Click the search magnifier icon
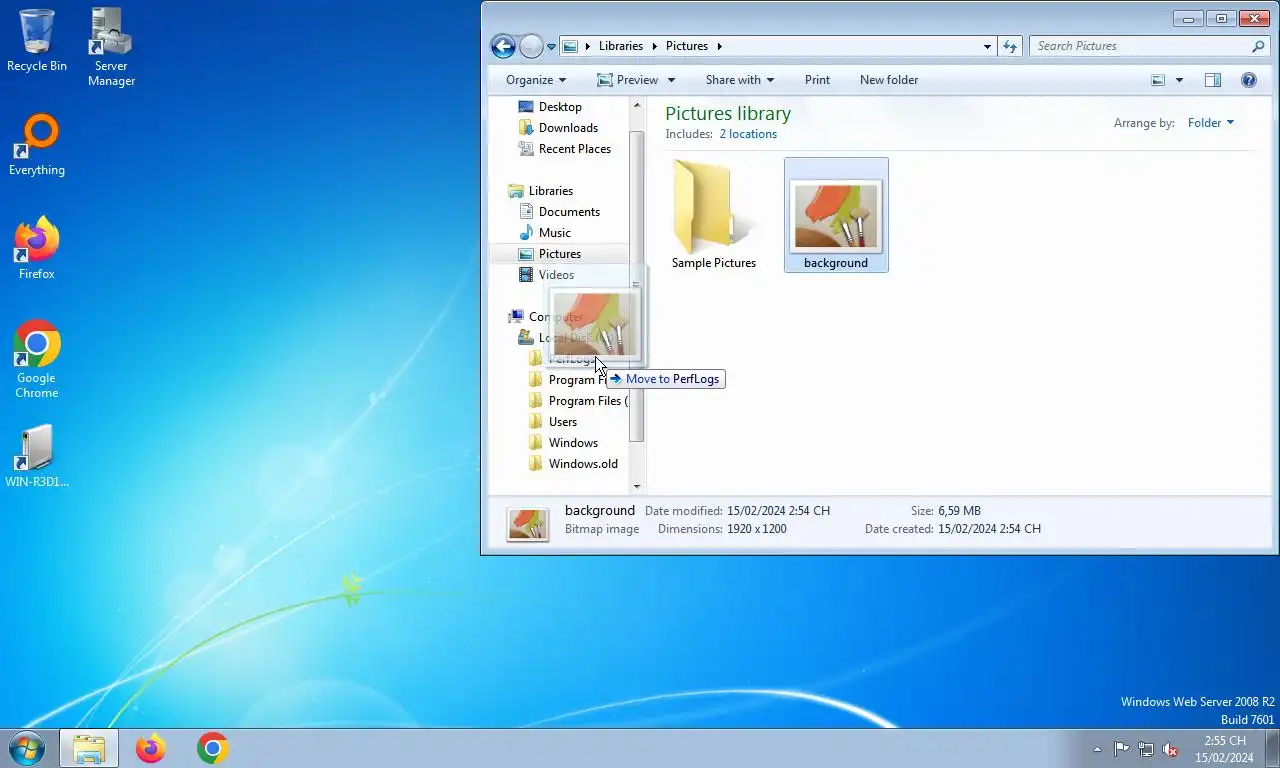 click(x=1258, y=46)
